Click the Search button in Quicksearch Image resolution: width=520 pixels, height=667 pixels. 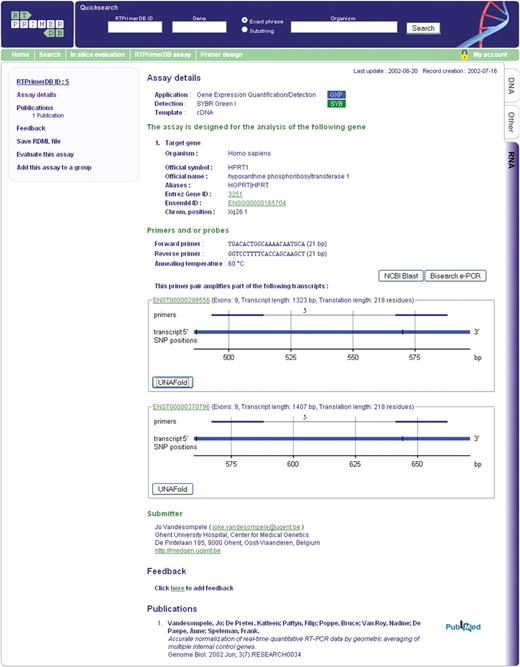(423, 29)
